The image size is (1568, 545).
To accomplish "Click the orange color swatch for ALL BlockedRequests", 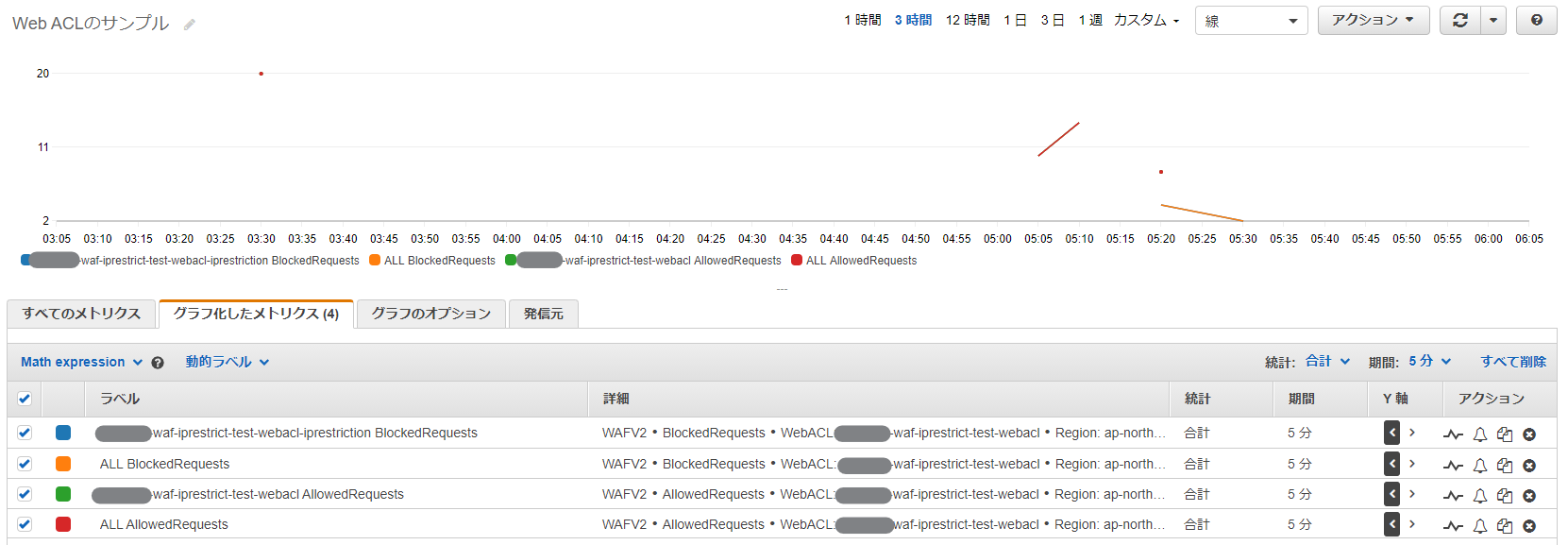I will pos(63,464).
